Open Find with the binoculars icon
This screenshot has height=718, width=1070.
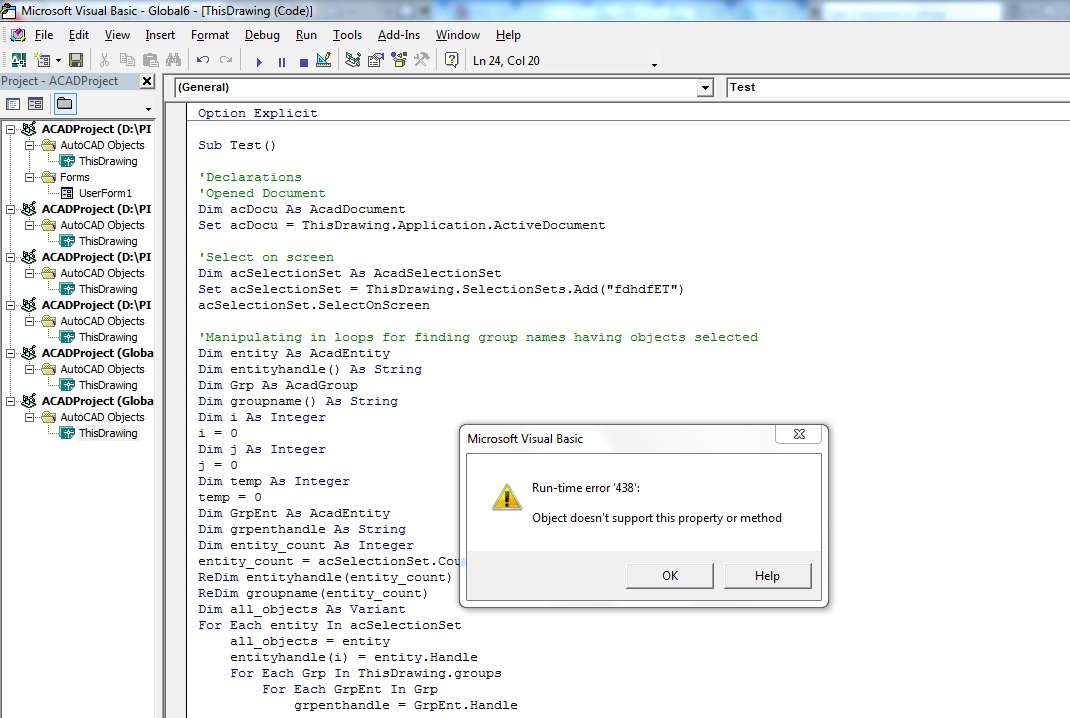(173, 60)
